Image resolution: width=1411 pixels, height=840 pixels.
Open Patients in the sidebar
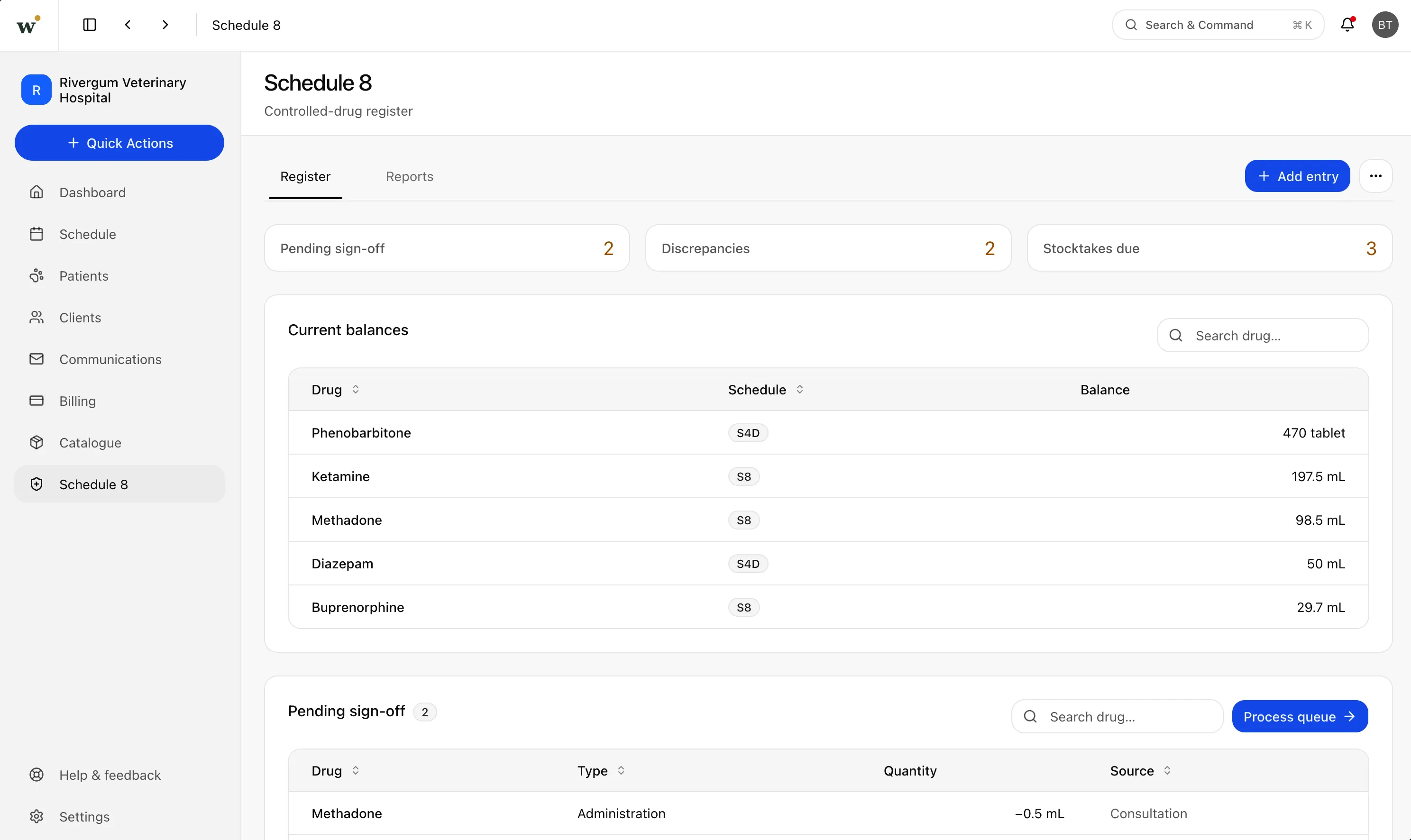119,276
